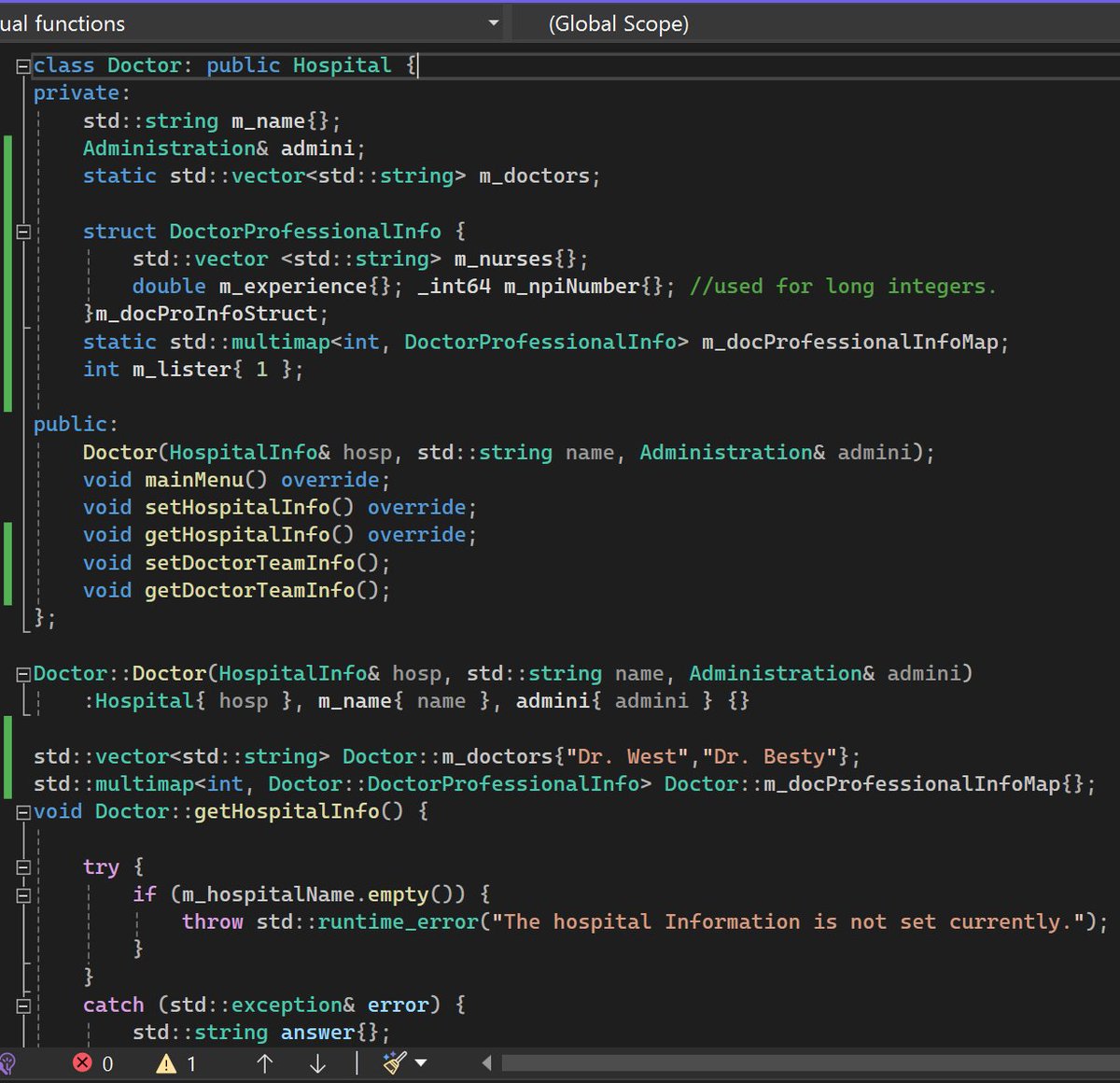Collapse the Doctor::Doctor constructor definition
This screenshot has width=1120, height=1083.
23,674
